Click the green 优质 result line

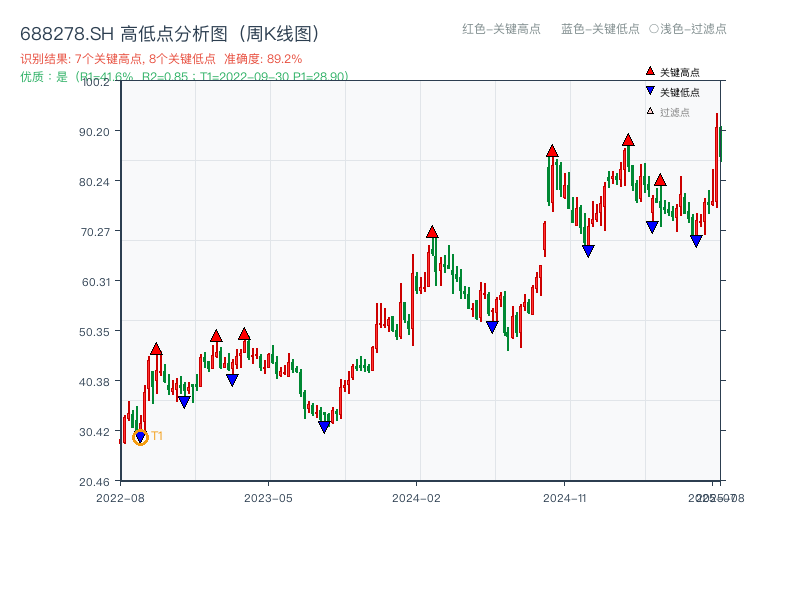[x=184, y=77]
